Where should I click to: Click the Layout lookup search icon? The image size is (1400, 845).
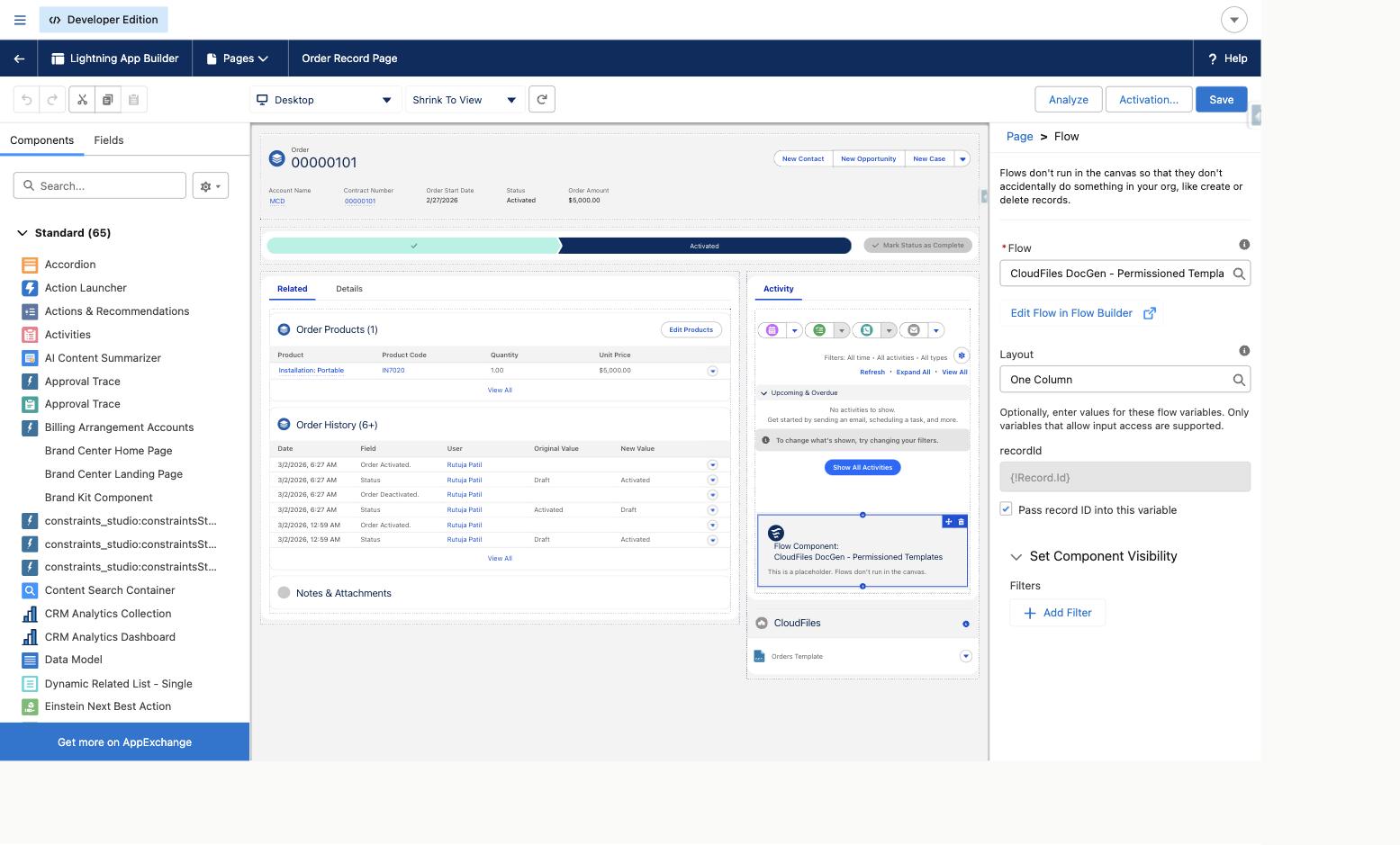coord(1239,380)
